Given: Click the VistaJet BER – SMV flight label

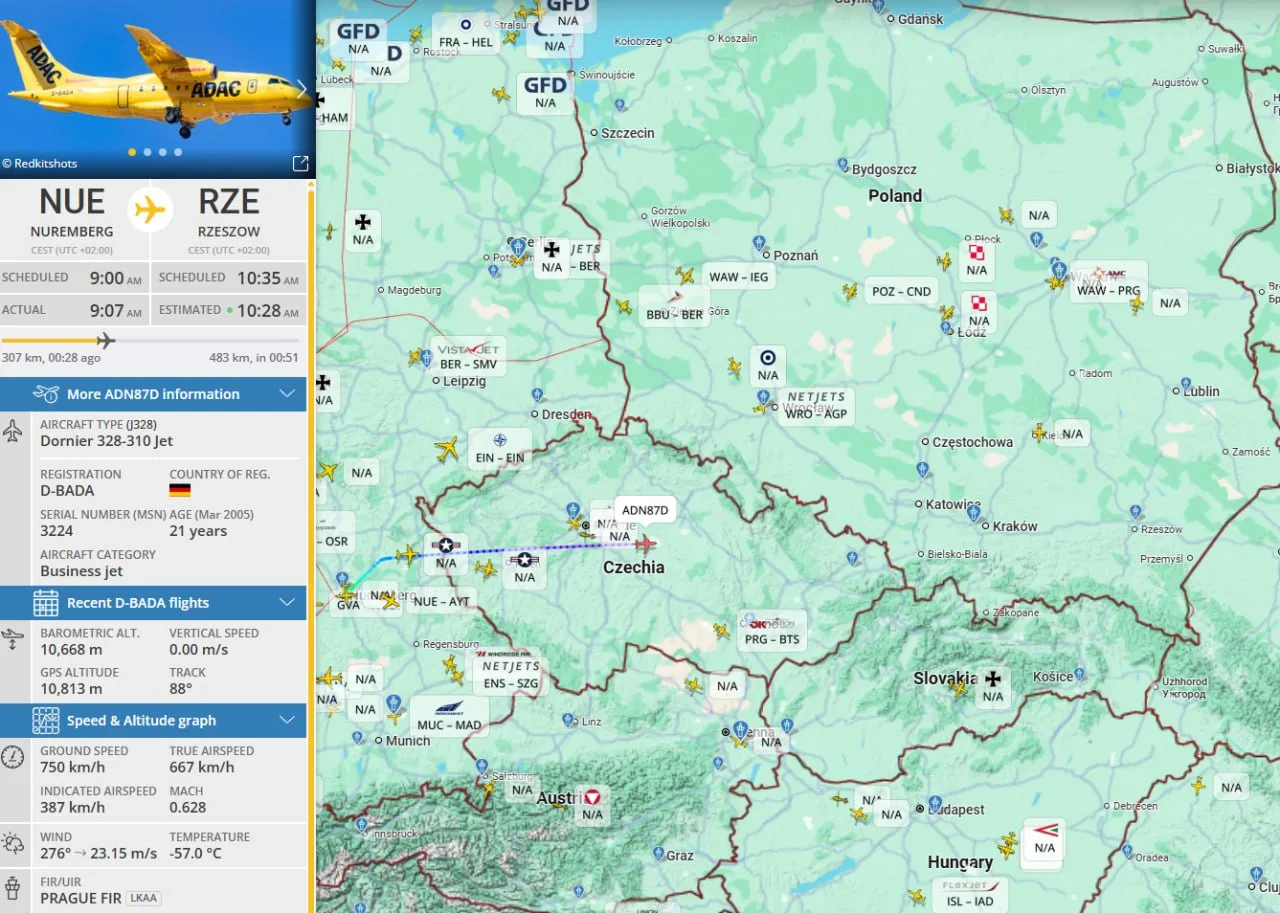Looking at the screenshot, I should coord(469,357).
